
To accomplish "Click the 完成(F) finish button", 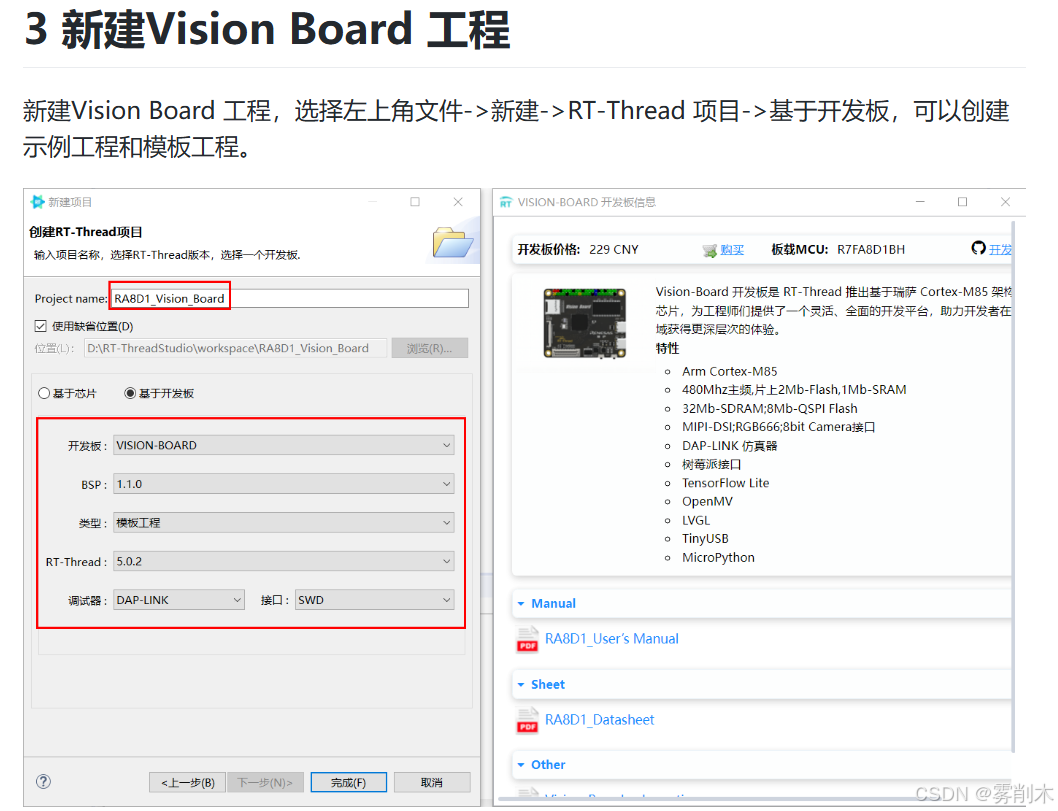I will pos(348,783).
